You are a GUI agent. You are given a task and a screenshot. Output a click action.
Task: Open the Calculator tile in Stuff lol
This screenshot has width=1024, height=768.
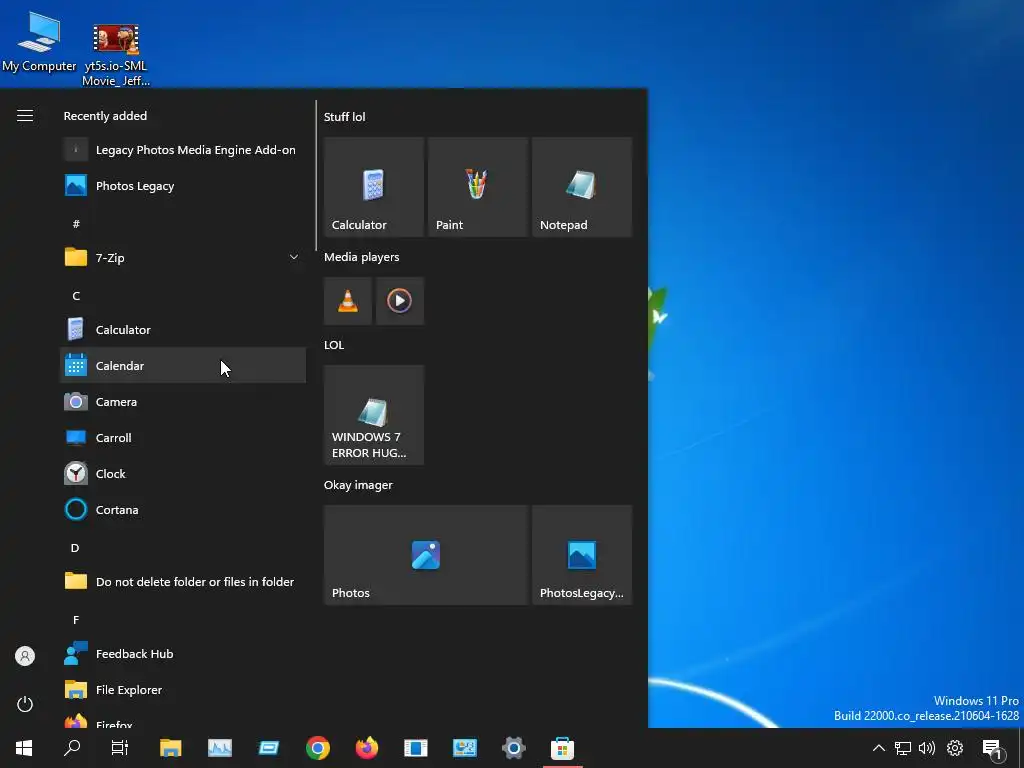point(374,187)
